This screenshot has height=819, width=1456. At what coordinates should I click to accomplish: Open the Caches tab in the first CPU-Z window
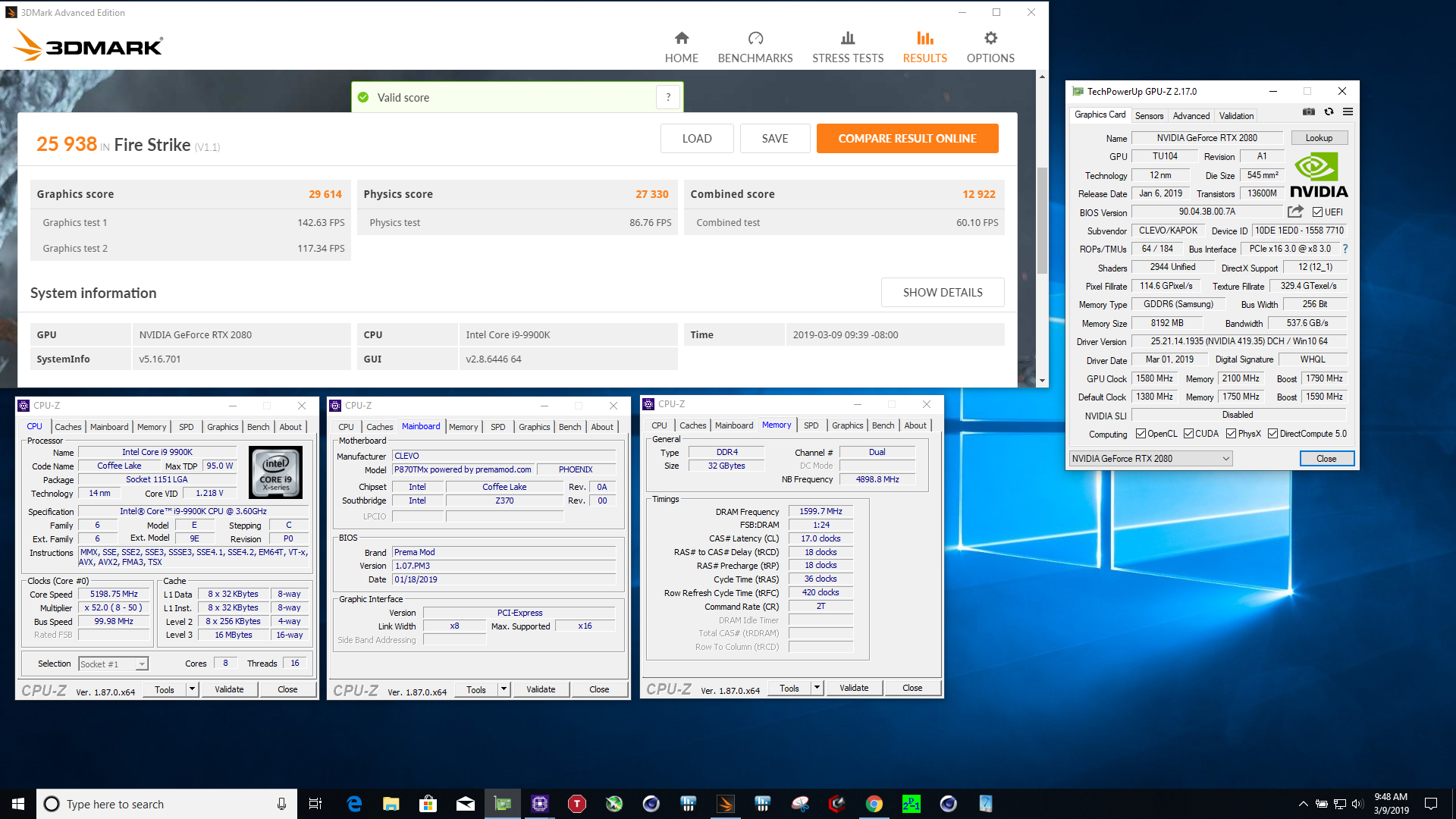(67, 427)
